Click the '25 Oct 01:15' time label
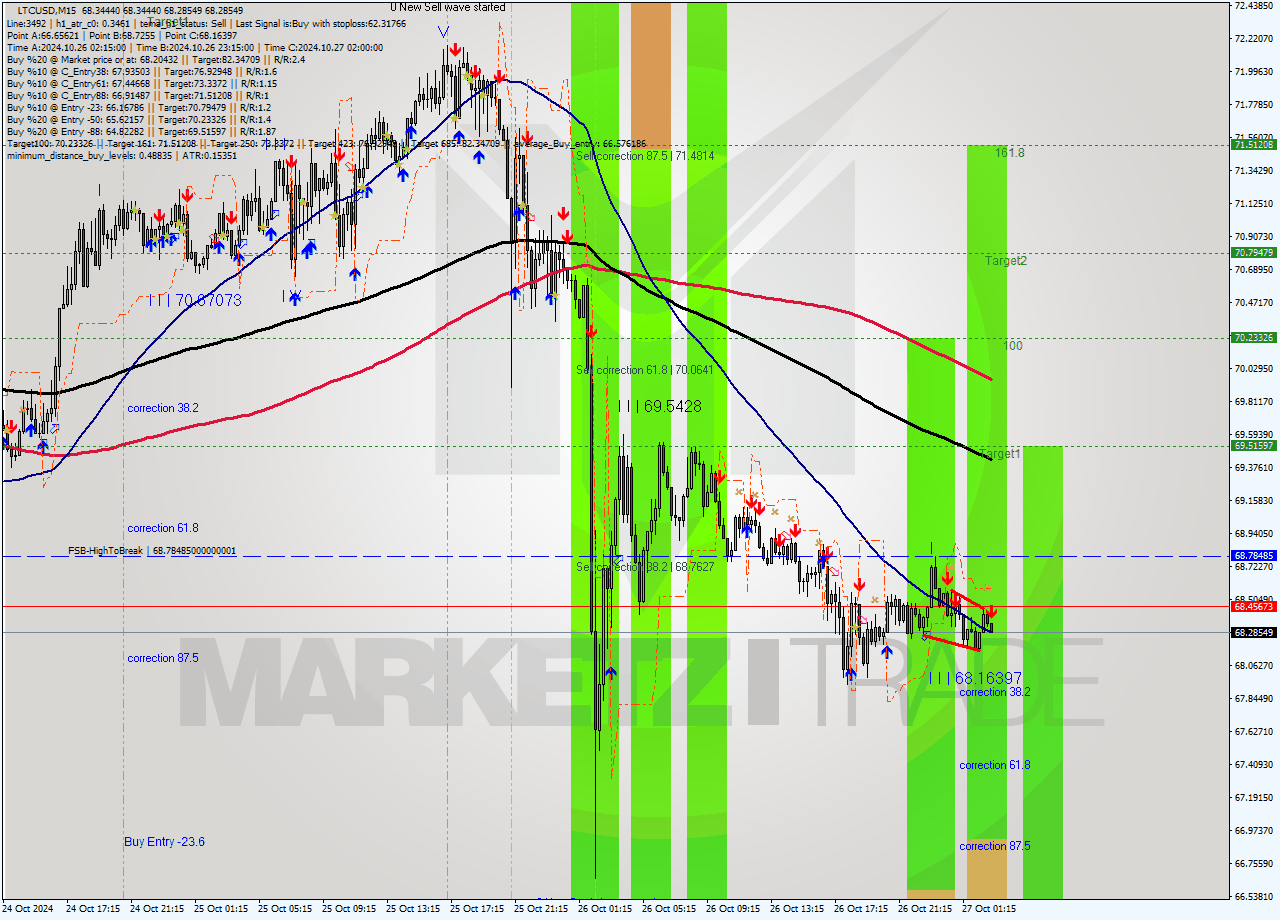Screen dimensions: 1280x920 (x=221, y=909)
